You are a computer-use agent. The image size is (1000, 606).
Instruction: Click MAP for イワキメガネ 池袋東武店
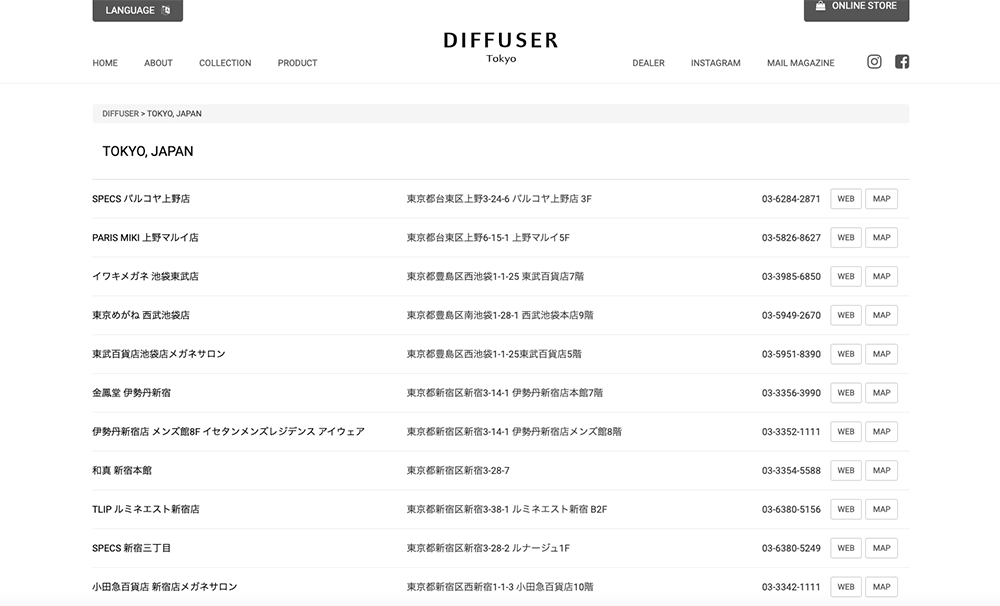[881, 276]
